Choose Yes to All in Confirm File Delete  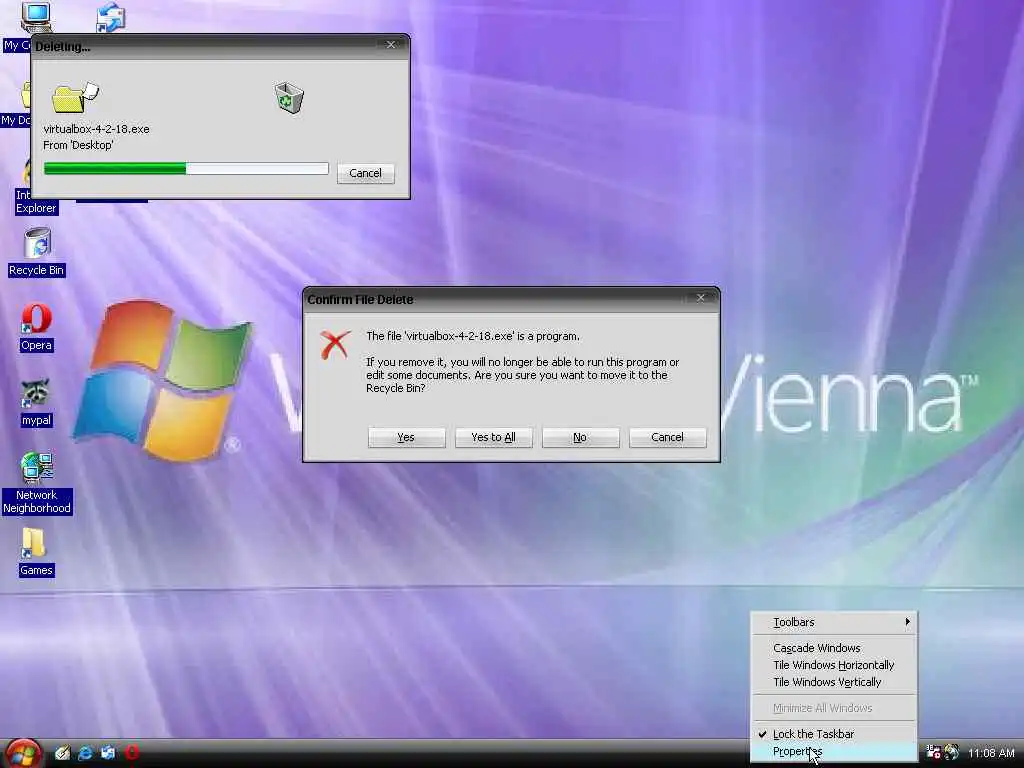click(494, 438)
